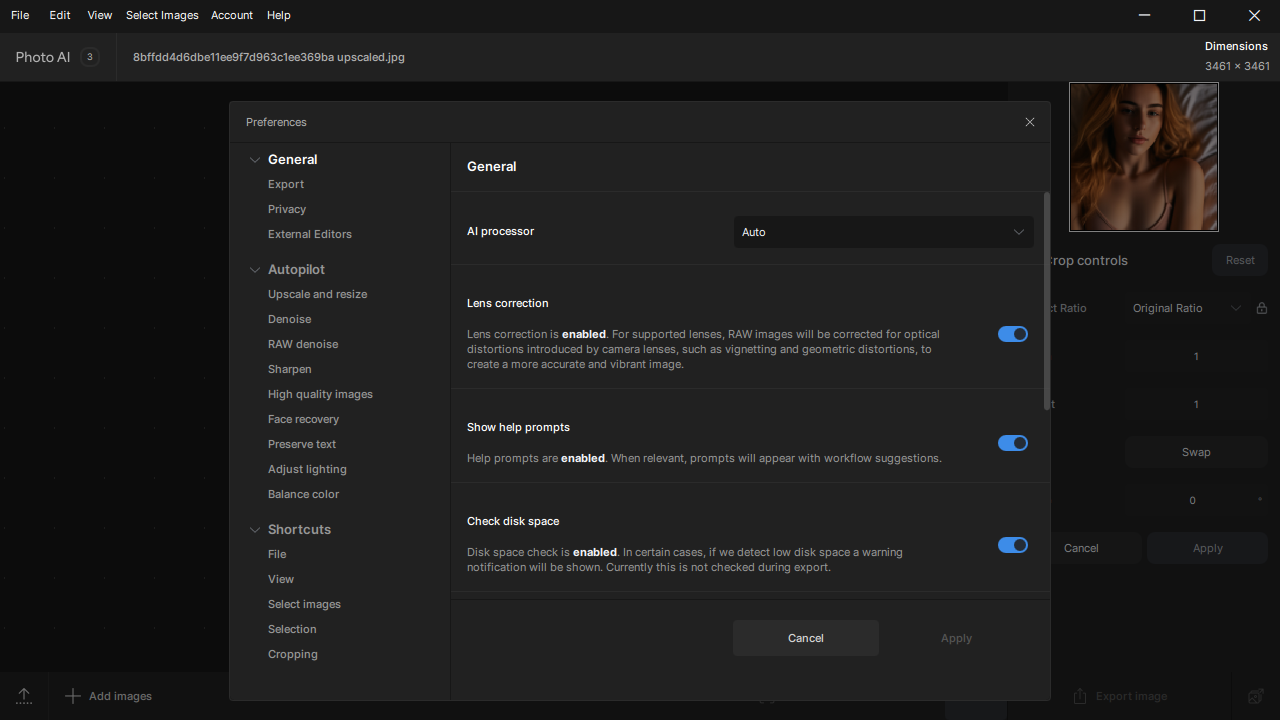The width and height of the screenshot is (1280, 720).
Task: Open the Select Images menu
Action: tap(162, 15)
